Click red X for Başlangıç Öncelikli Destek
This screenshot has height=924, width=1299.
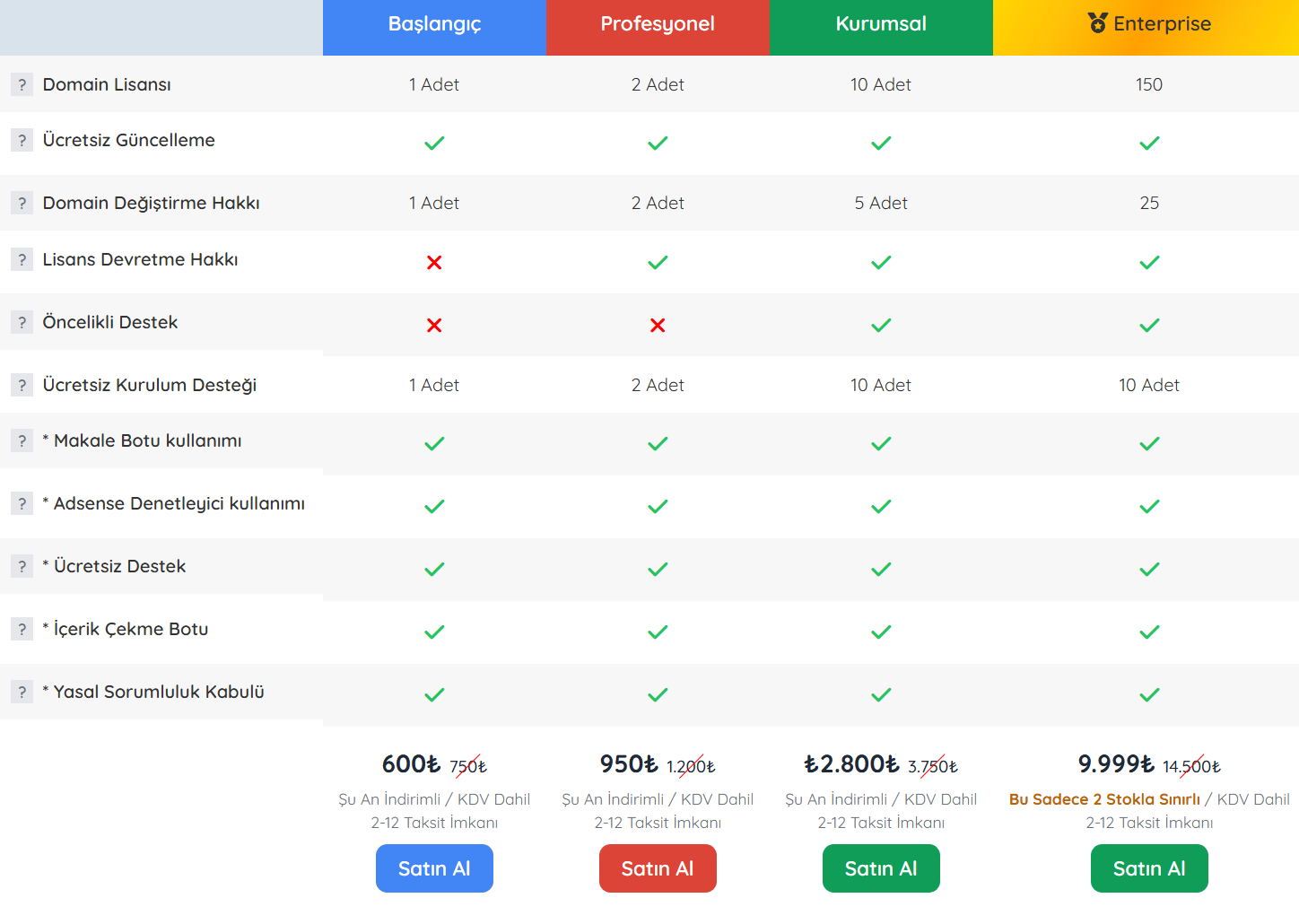434,325
